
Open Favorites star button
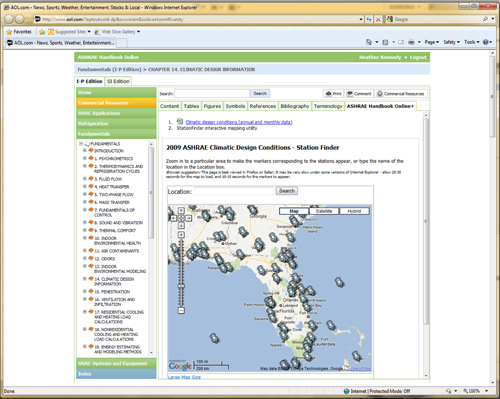19,32
